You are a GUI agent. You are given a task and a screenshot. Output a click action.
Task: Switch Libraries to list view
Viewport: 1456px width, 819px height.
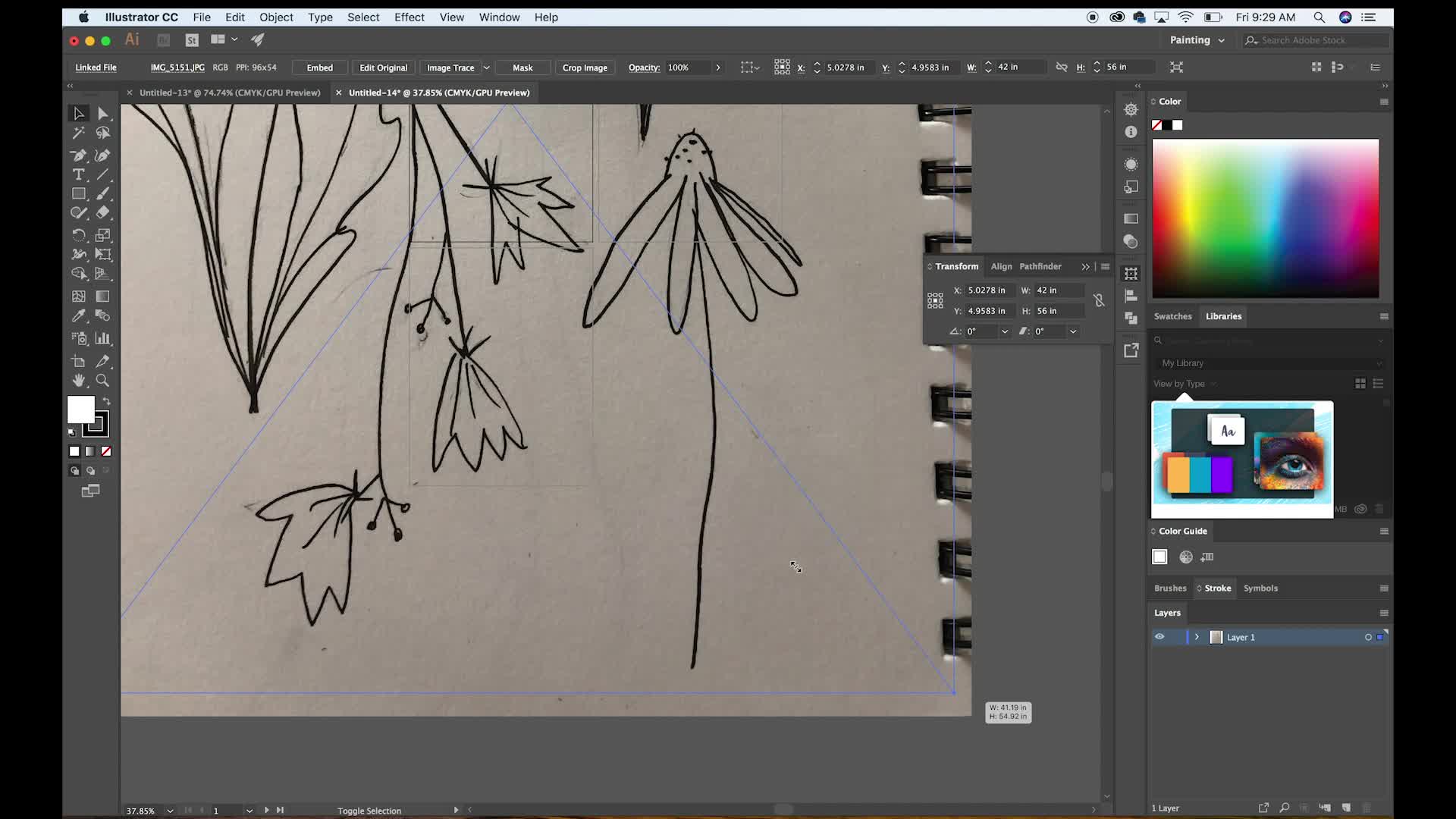tap(1379, 384)
